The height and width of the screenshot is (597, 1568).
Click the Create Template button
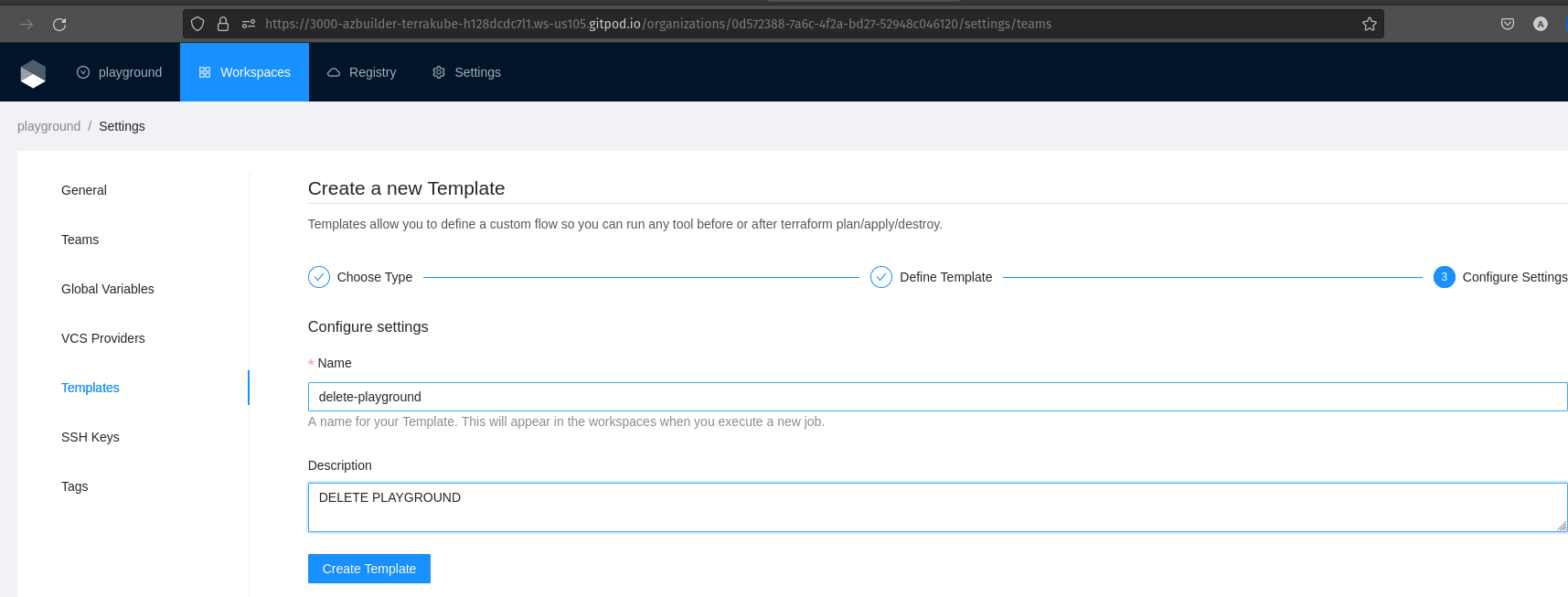(x=369, y=569)
